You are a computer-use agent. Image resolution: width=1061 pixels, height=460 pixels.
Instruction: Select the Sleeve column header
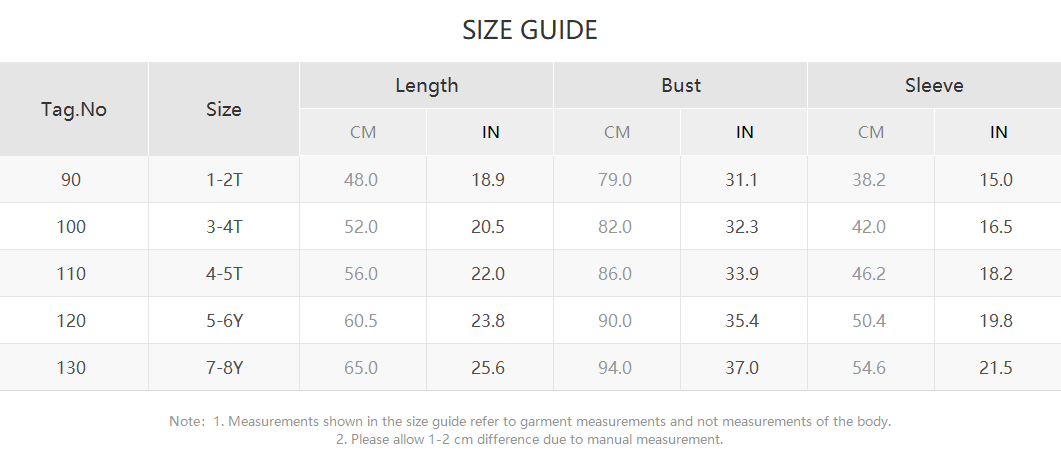point(934,85)
